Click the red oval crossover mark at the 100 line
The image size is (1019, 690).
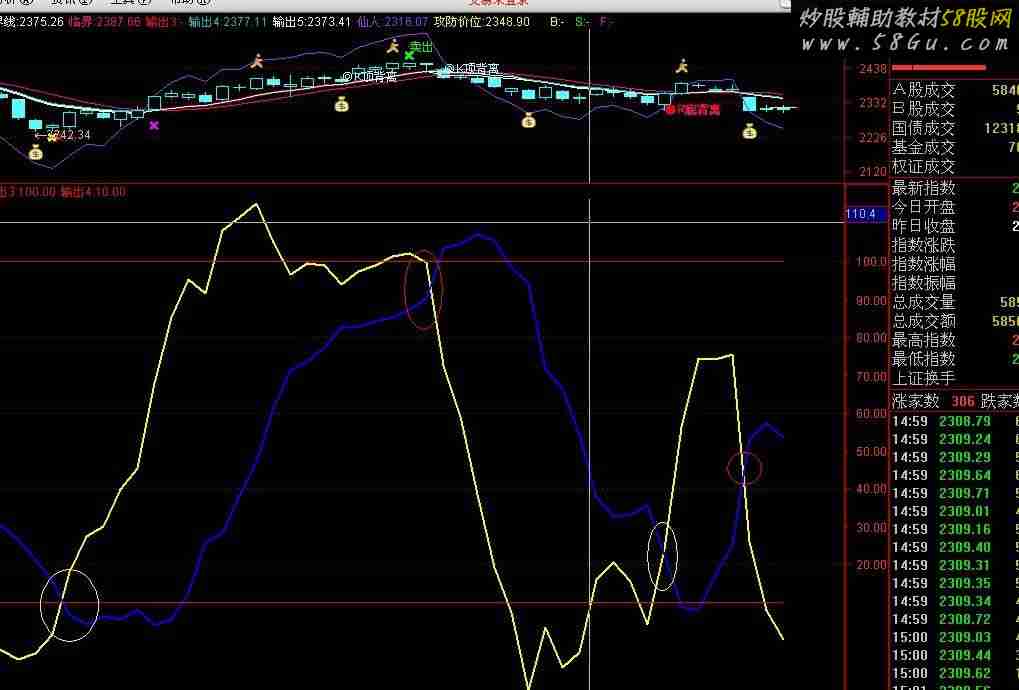[x=423, y=290]
